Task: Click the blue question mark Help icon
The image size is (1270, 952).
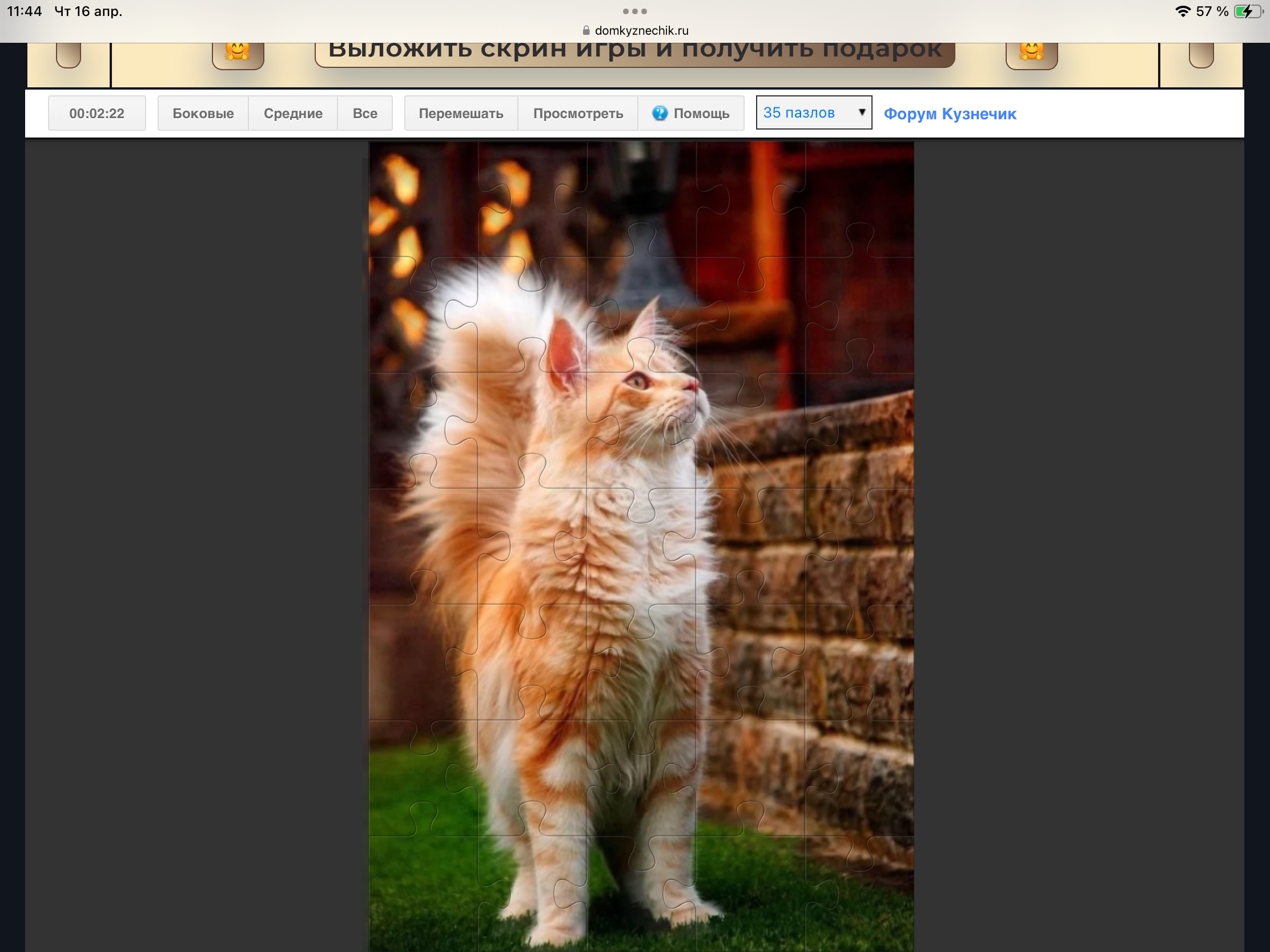Action: point(660,113)
